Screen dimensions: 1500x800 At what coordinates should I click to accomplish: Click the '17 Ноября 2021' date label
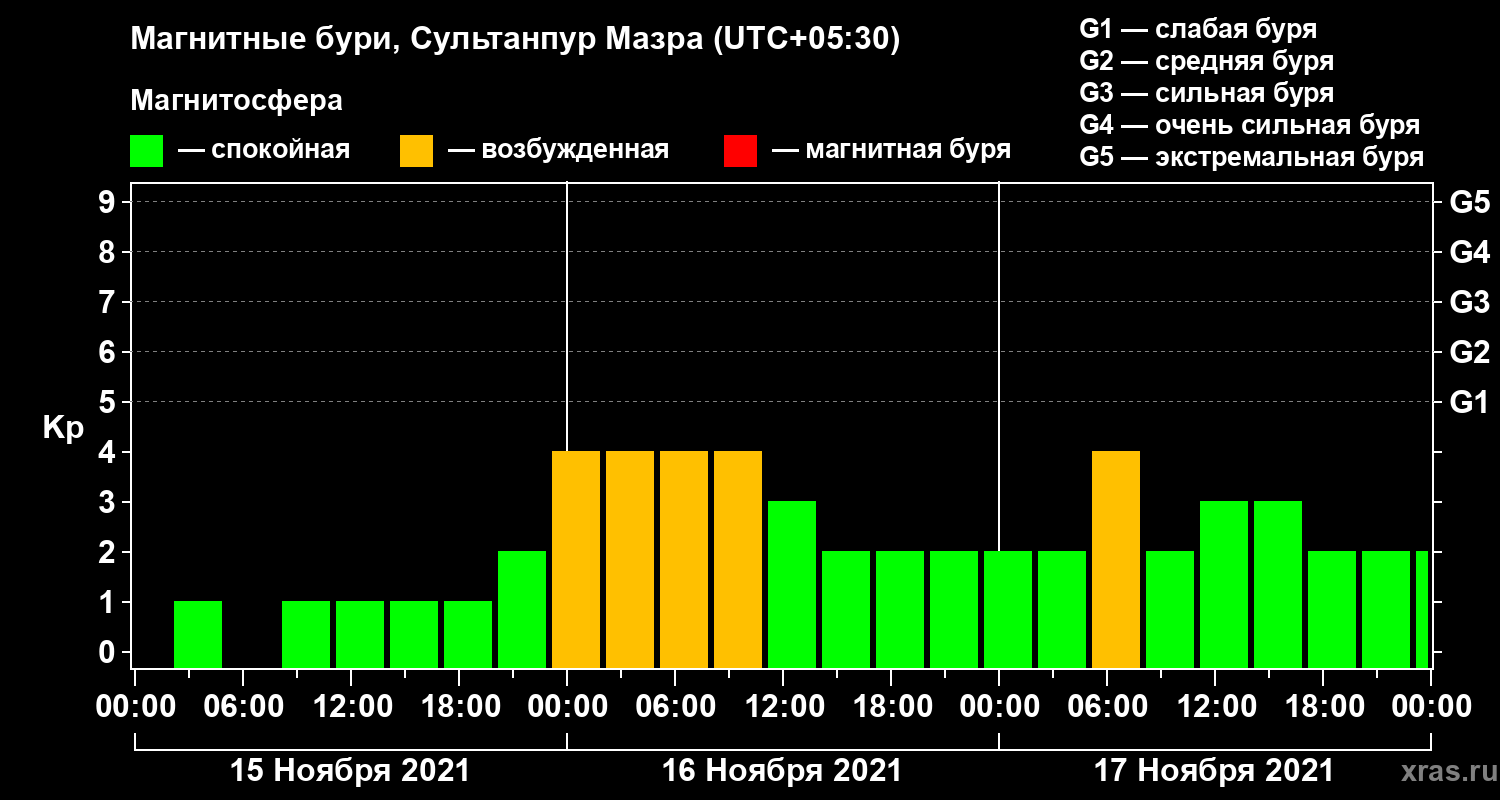[1214, 771]
